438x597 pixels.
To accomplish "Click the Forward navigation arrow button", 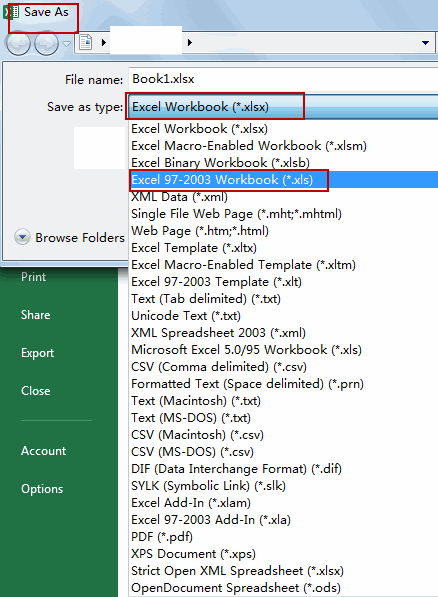I will [x=46, y=44].
